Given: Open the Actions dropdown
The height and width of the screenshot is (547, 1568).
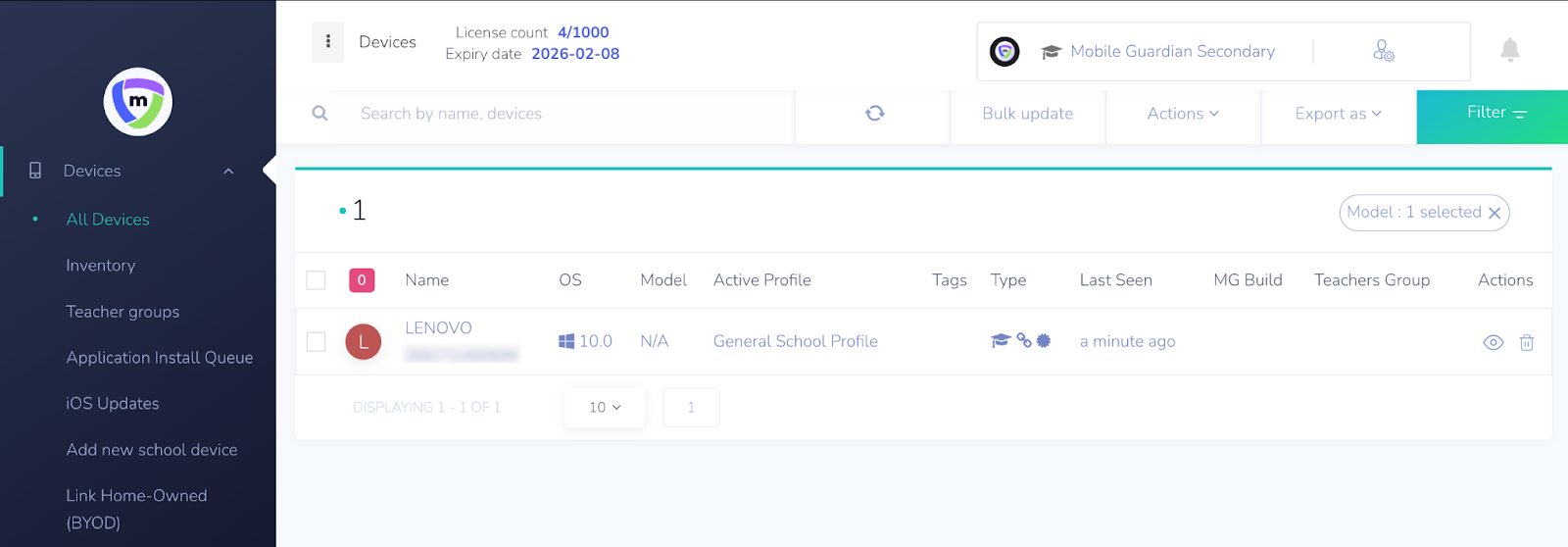Looking at the screenshot, I should click(1183, 114).
